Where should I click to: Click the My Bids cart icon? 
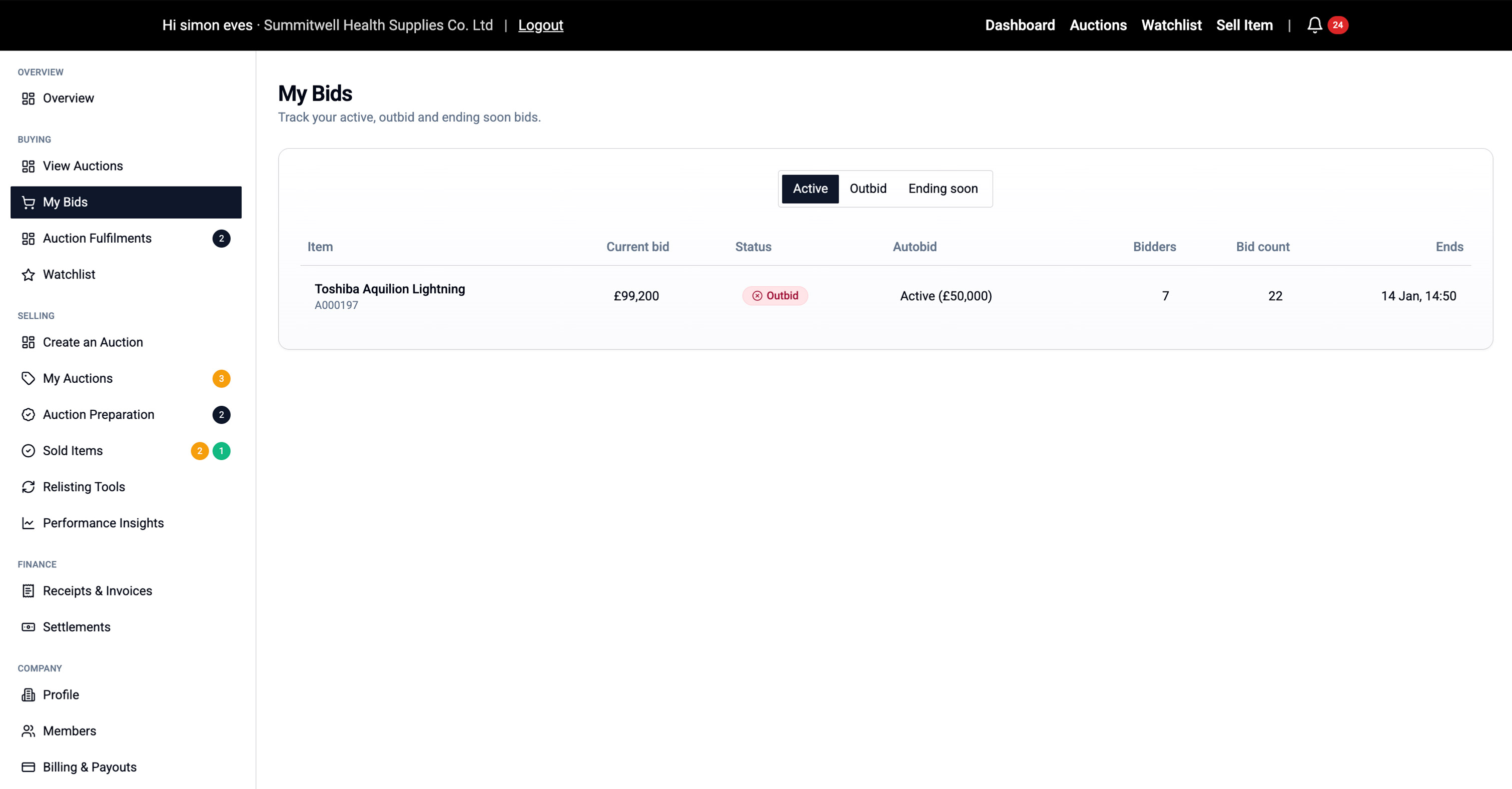click(x=28, y=202)
